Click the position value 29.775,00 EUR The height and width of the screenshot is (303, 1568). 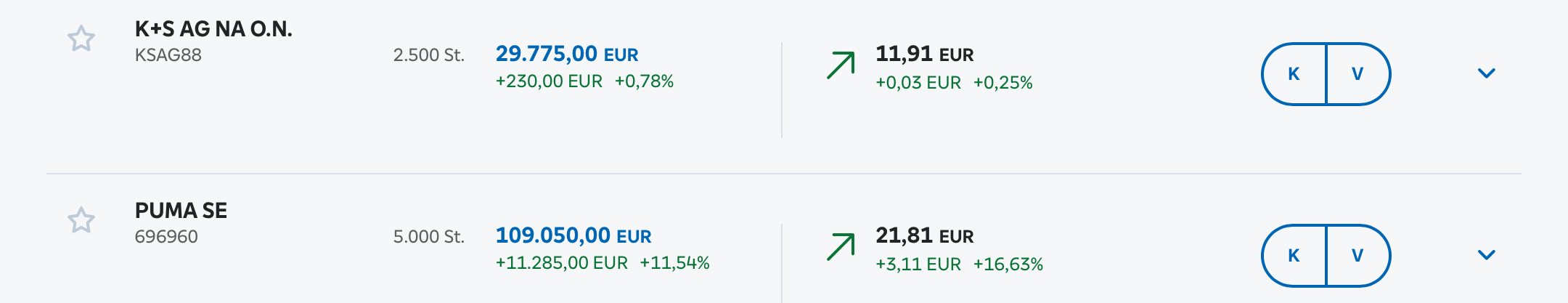566,54
